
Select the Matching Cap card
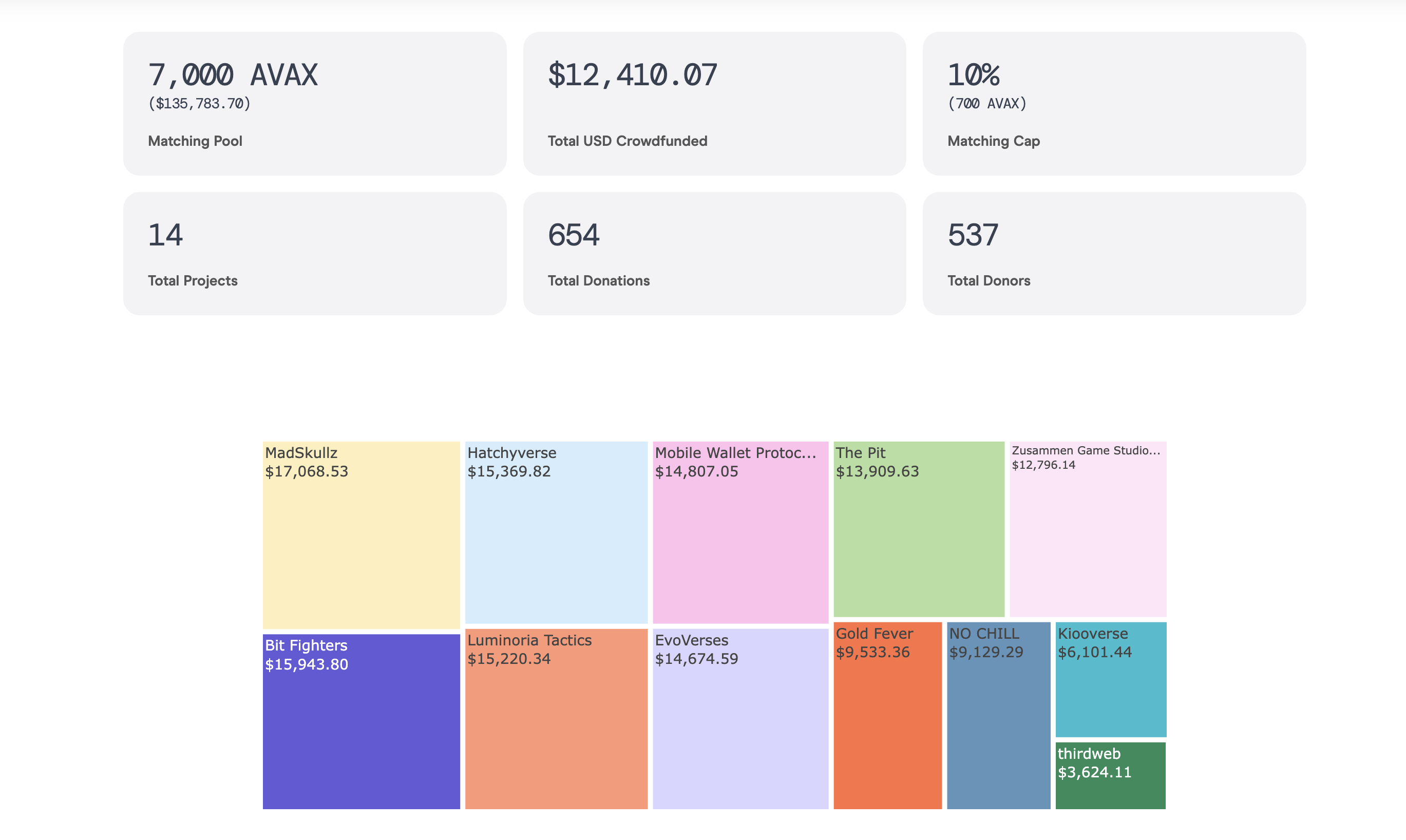tap(1114, 104)
